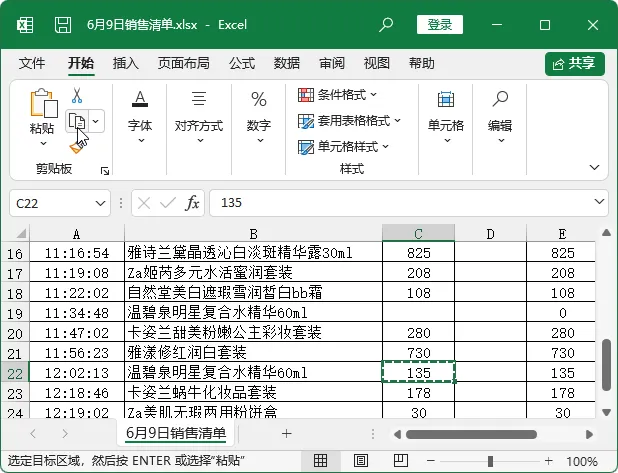This screenshot has height=473, width=618.
Task: Select the 6月9日销售清单 sheet tab
Action: [176, 433]
